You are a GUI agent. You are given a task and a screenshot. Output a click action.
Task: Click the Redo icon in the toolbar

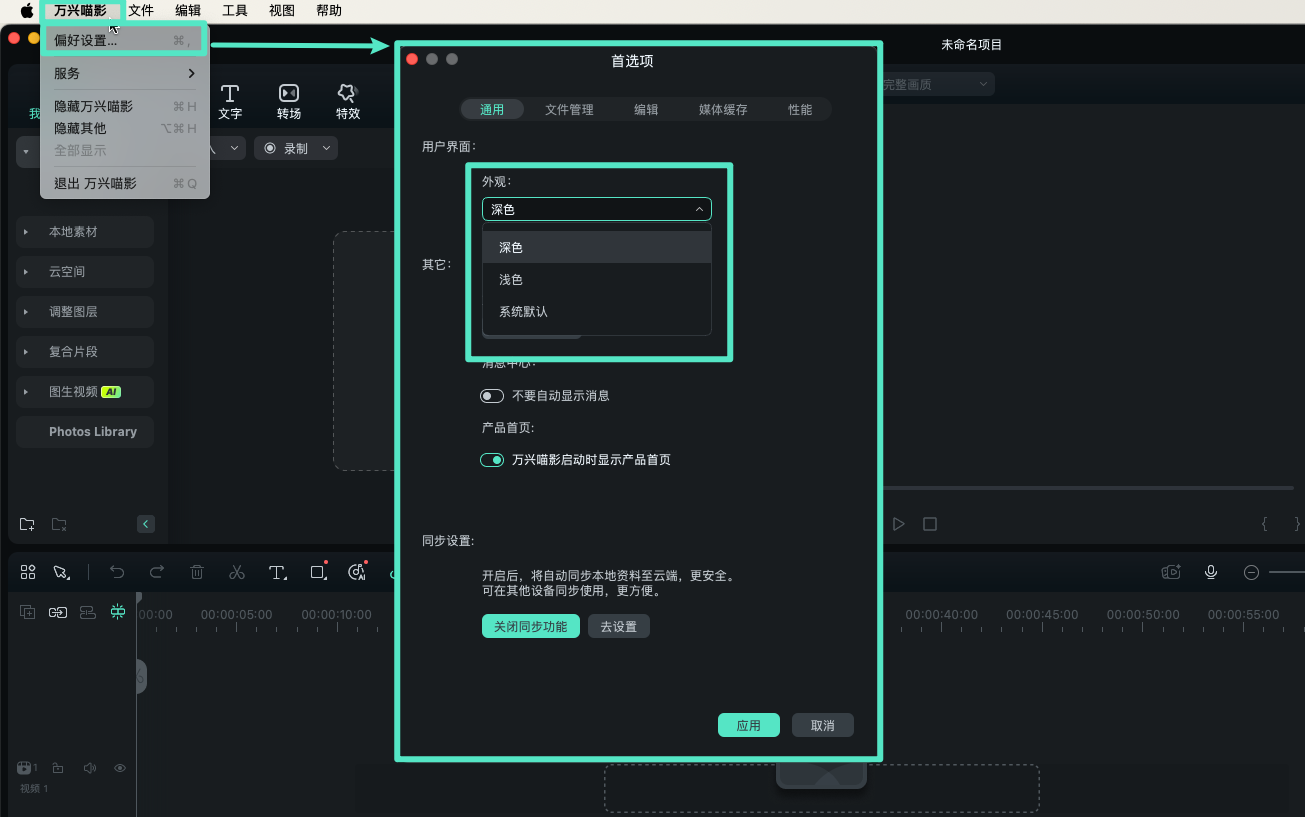click(x=157, y=571)
